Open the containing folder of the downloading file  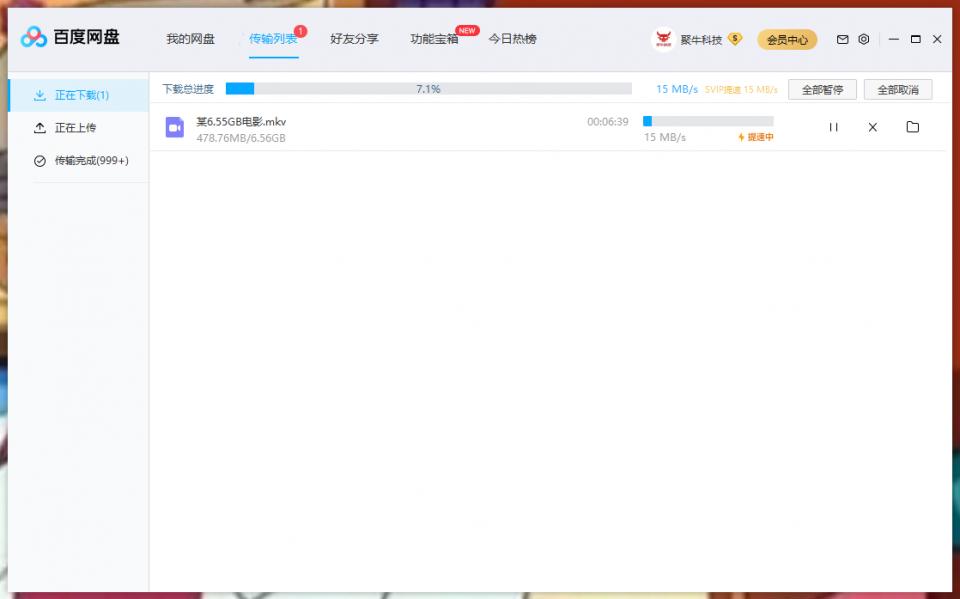912,127
